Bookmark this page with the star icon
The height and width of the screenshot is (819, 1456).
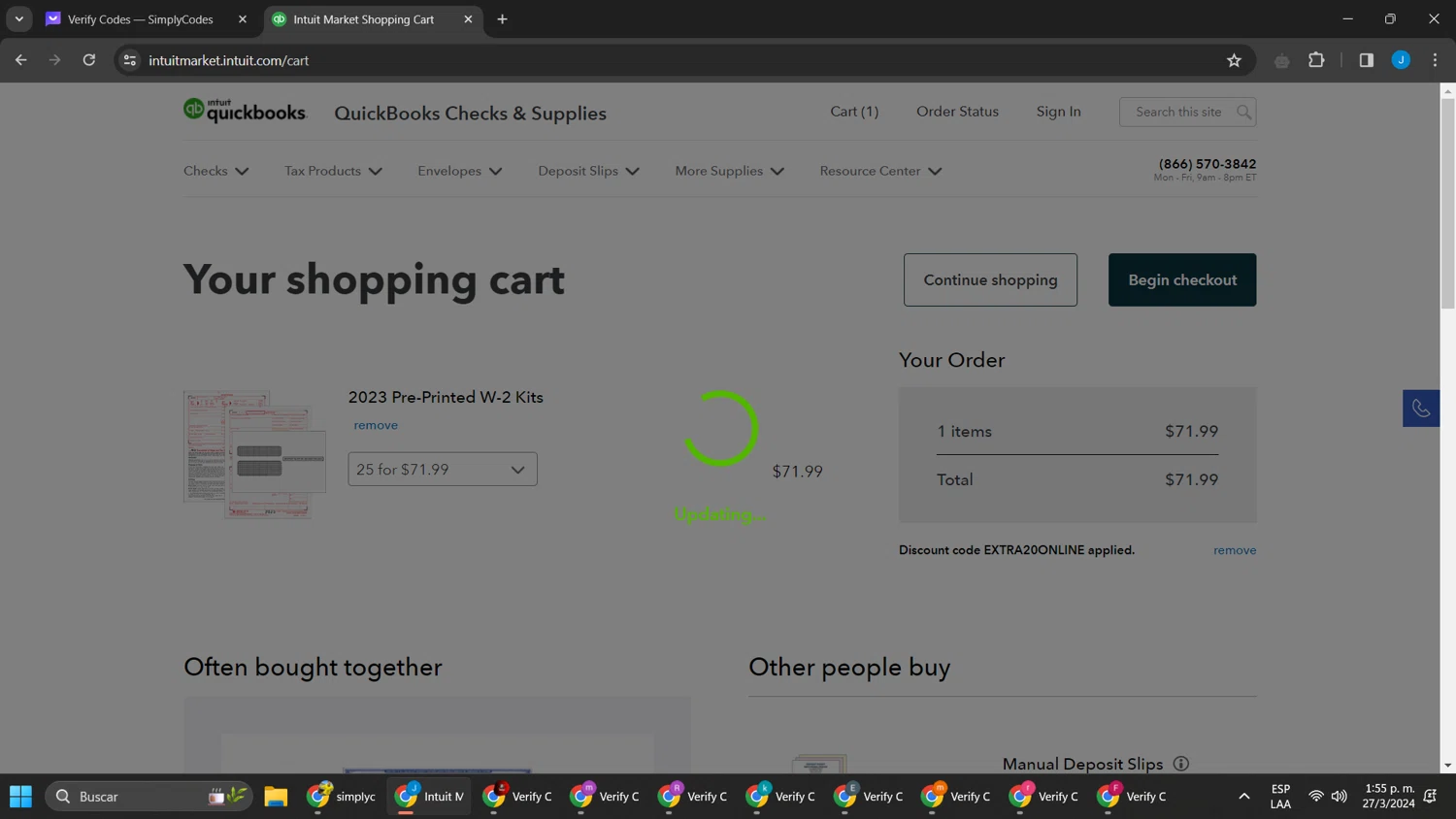[1234, 60]
